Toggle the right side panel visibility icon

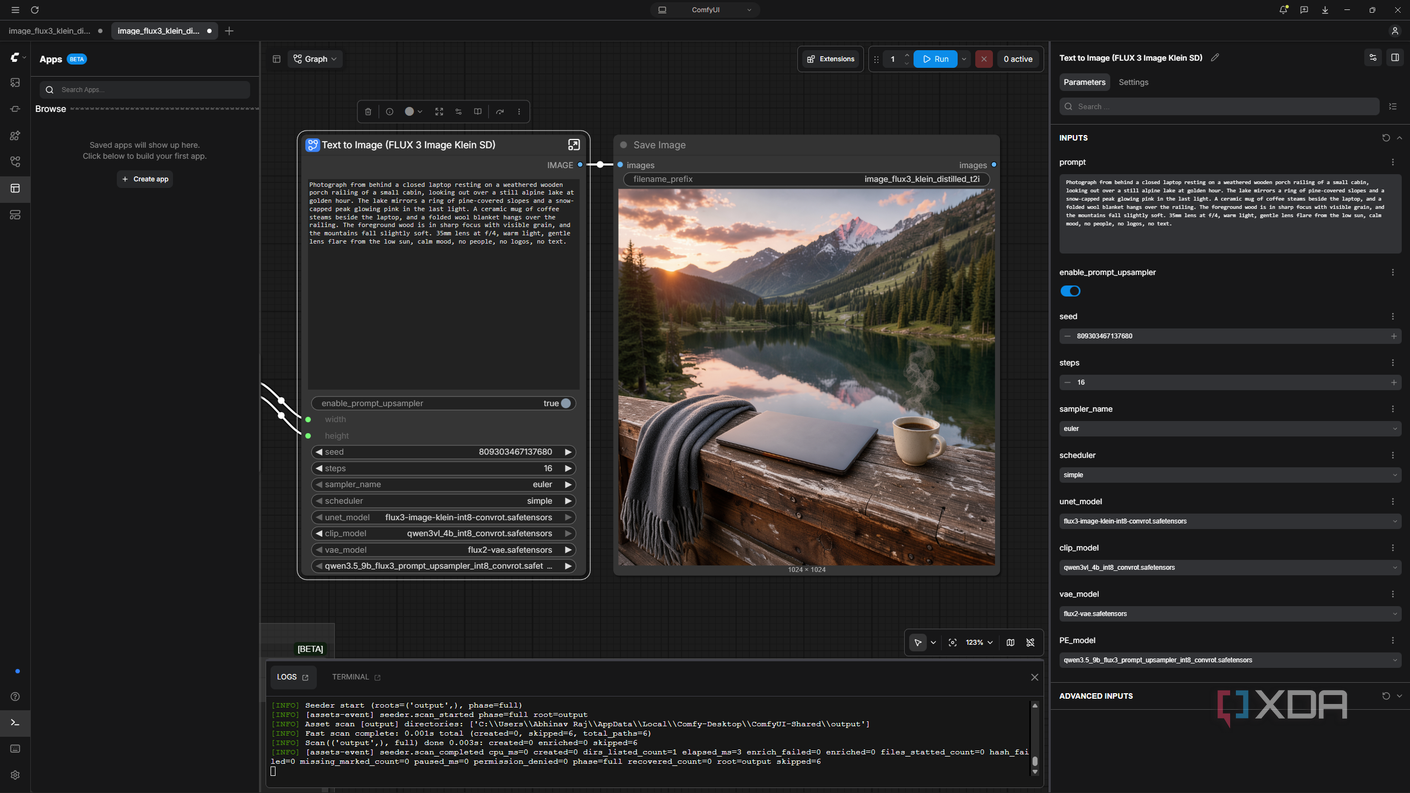(1395, 58)
